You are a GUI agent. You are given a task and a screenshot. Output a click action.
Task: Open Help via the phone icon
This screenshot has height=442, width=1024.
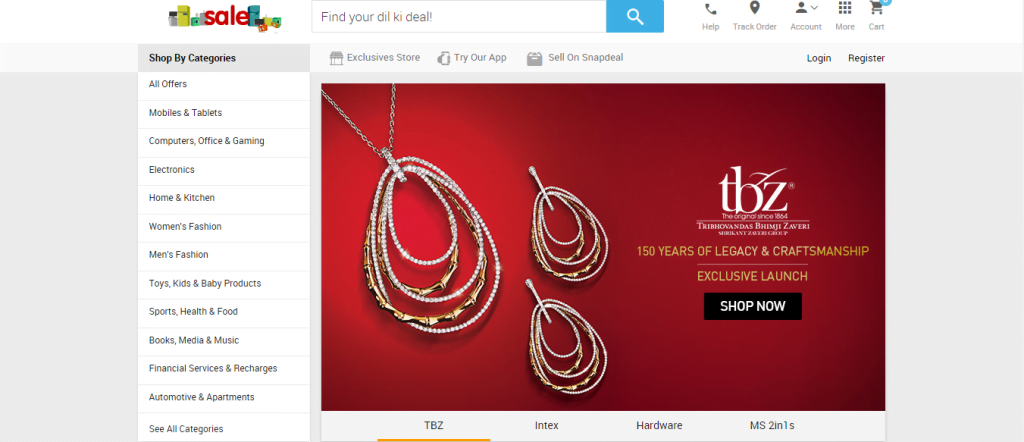coord(711,9)
